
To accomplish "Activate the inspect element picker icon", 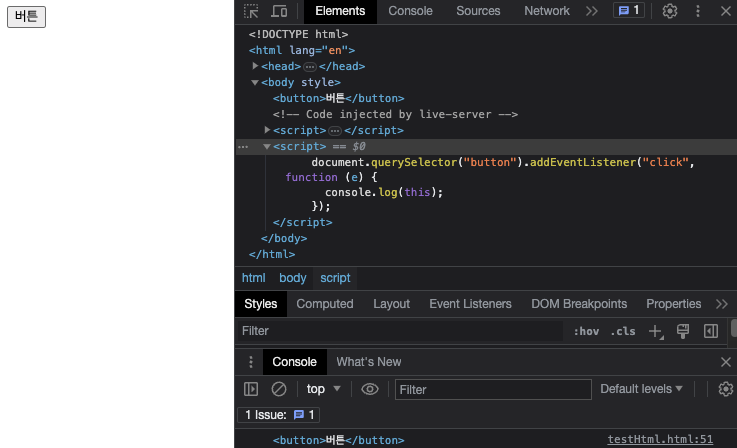I will 251,11.
